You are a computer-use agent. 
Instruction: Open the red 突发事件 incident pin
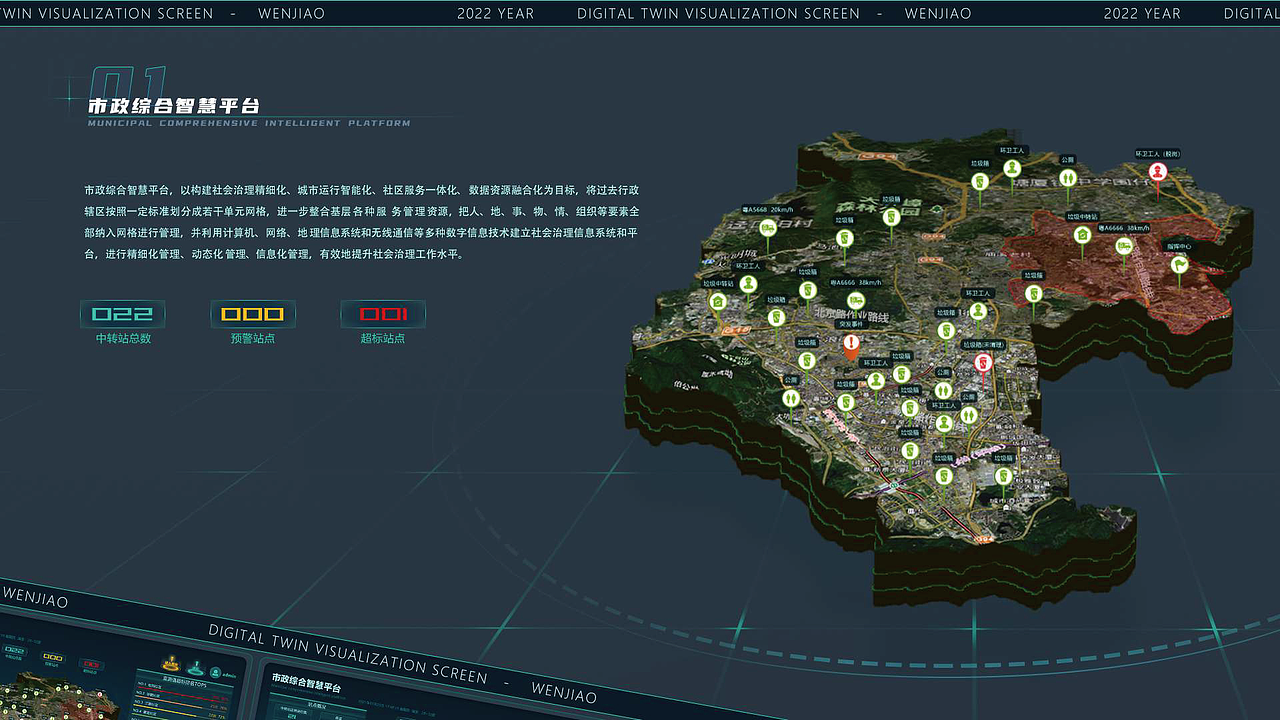851,346
